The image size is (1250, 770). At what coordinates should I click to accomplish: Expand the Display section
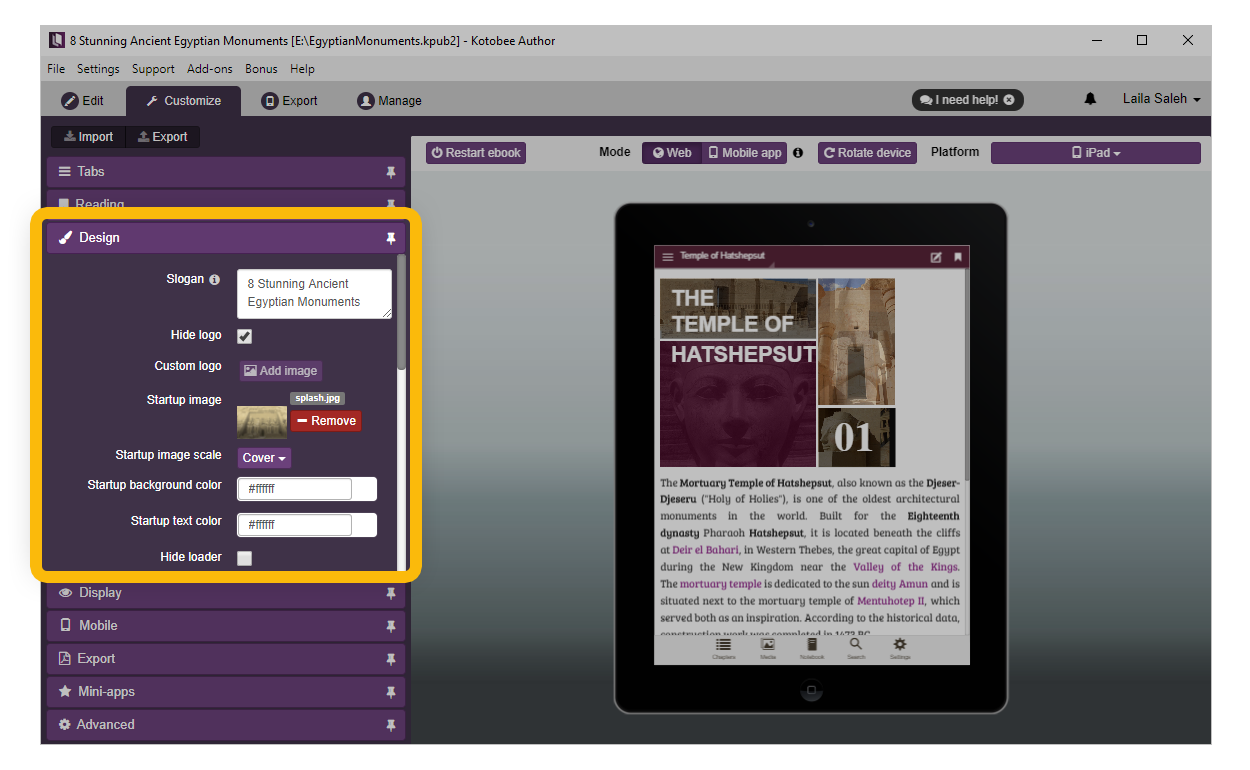(x=226, y=593)
